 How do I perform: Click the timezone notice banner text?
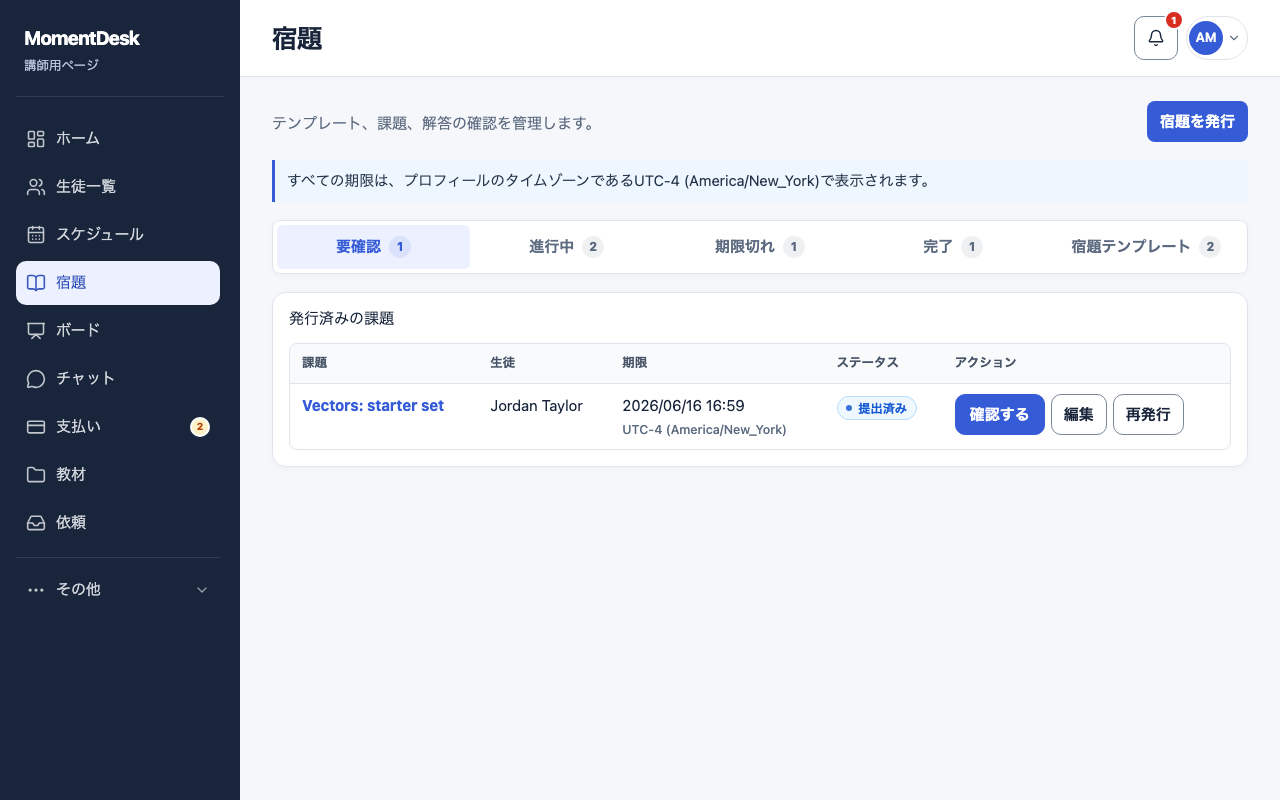610,181
